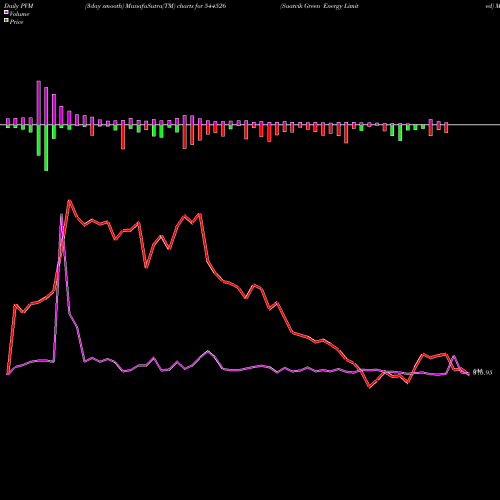Viewport: 500px width, 500px height.
Task: Click the peak of the red price line
Action: [69, 201]
